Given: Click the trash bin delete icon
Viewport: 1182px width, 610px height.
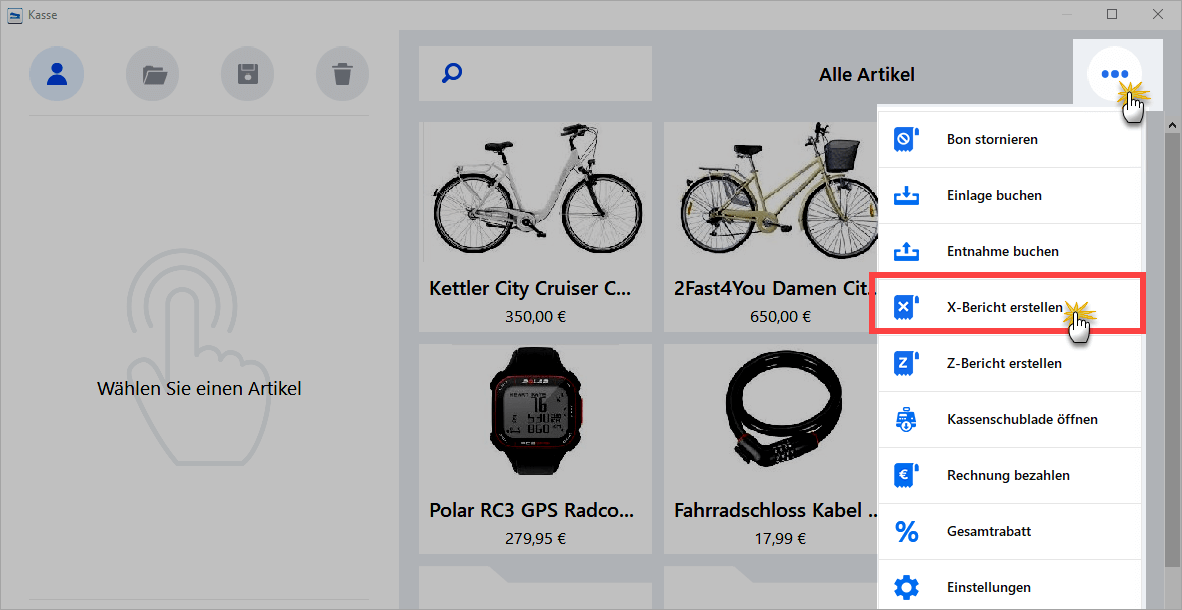Looking at the screenshot, I should 342,74.
